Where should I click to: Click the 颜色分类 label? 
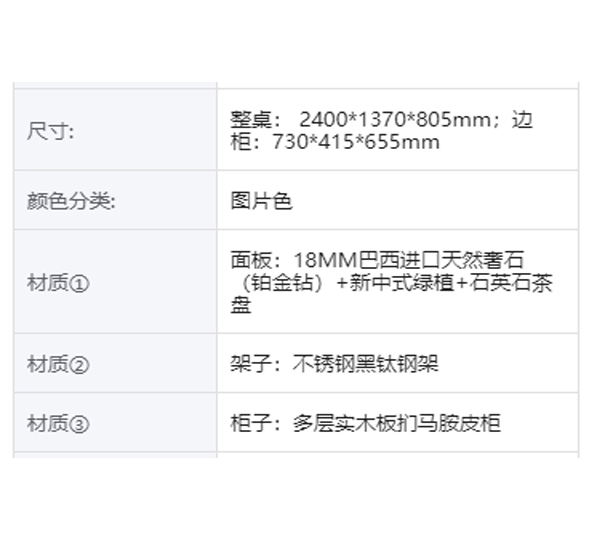(71, 201)
